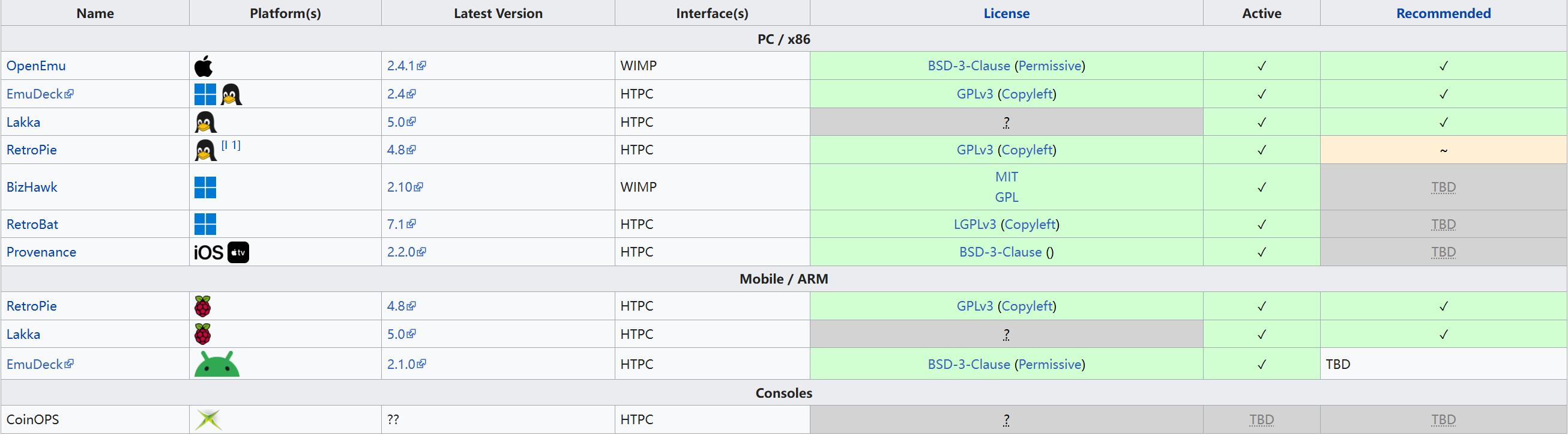Click the Platform(s) column header
1568x435 pixels.
coord(285,13)
